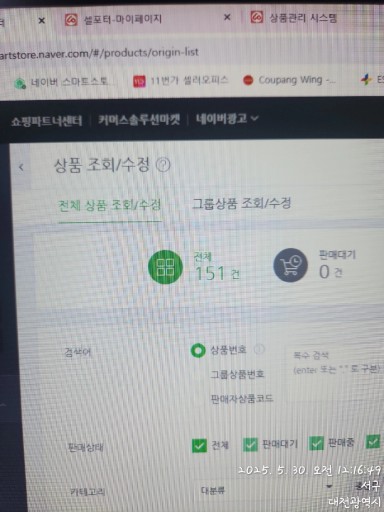Toggle the 판매대기 checkbox
The image size is (384, 512).
(250, 444)
